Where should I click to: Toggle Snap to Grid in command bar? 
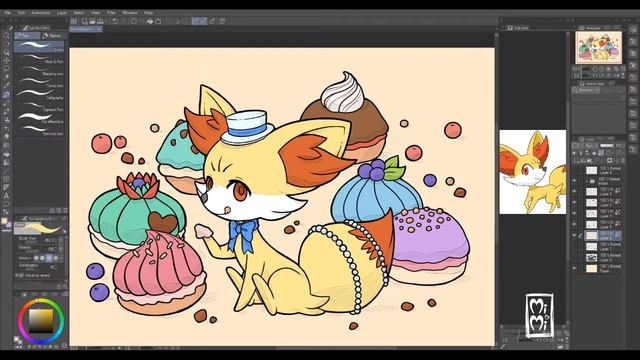click(212, 21)
